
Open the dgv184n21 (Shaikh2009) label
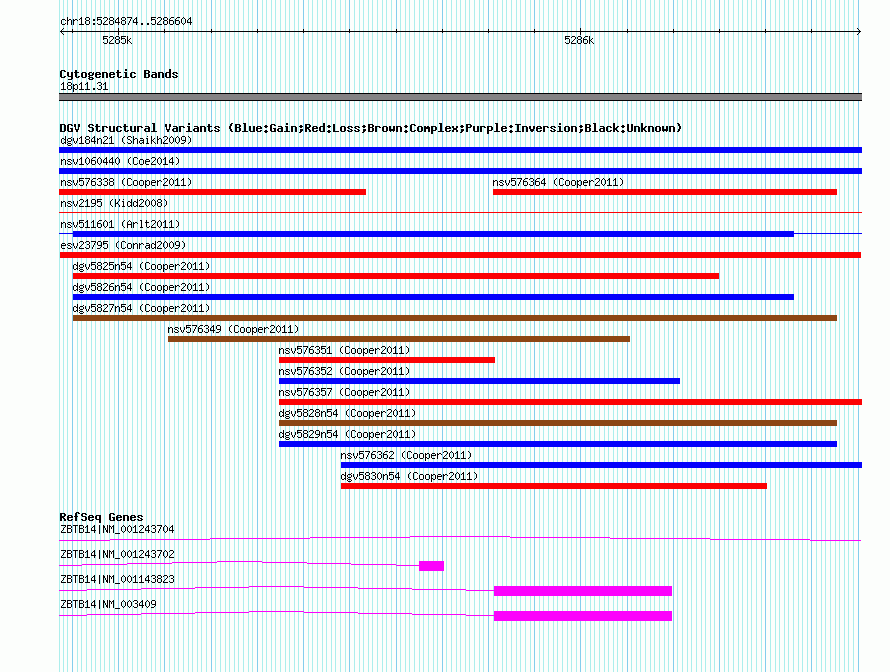click(x=126, y=140)
